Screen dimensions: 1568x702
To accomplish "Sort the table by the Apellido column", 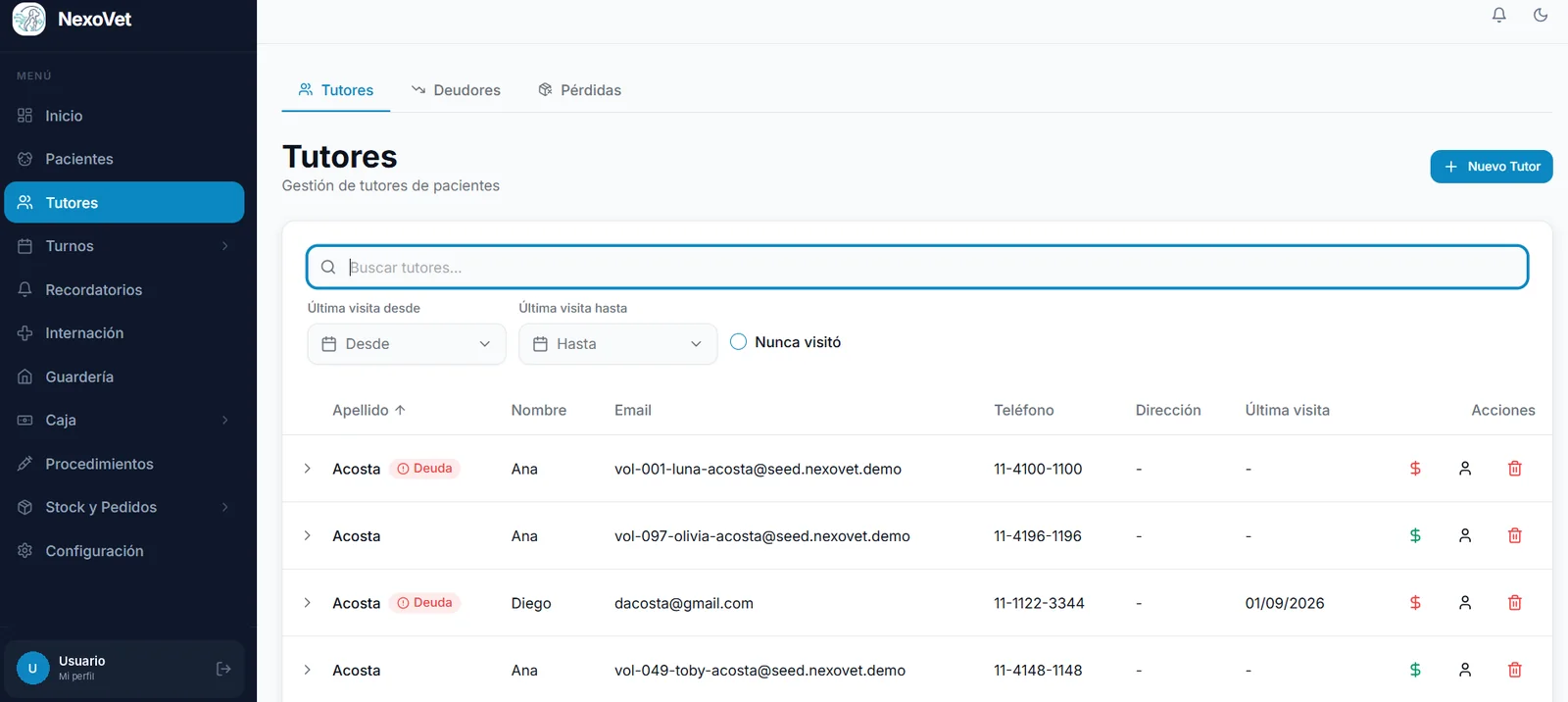I will [x=368, y=410].
